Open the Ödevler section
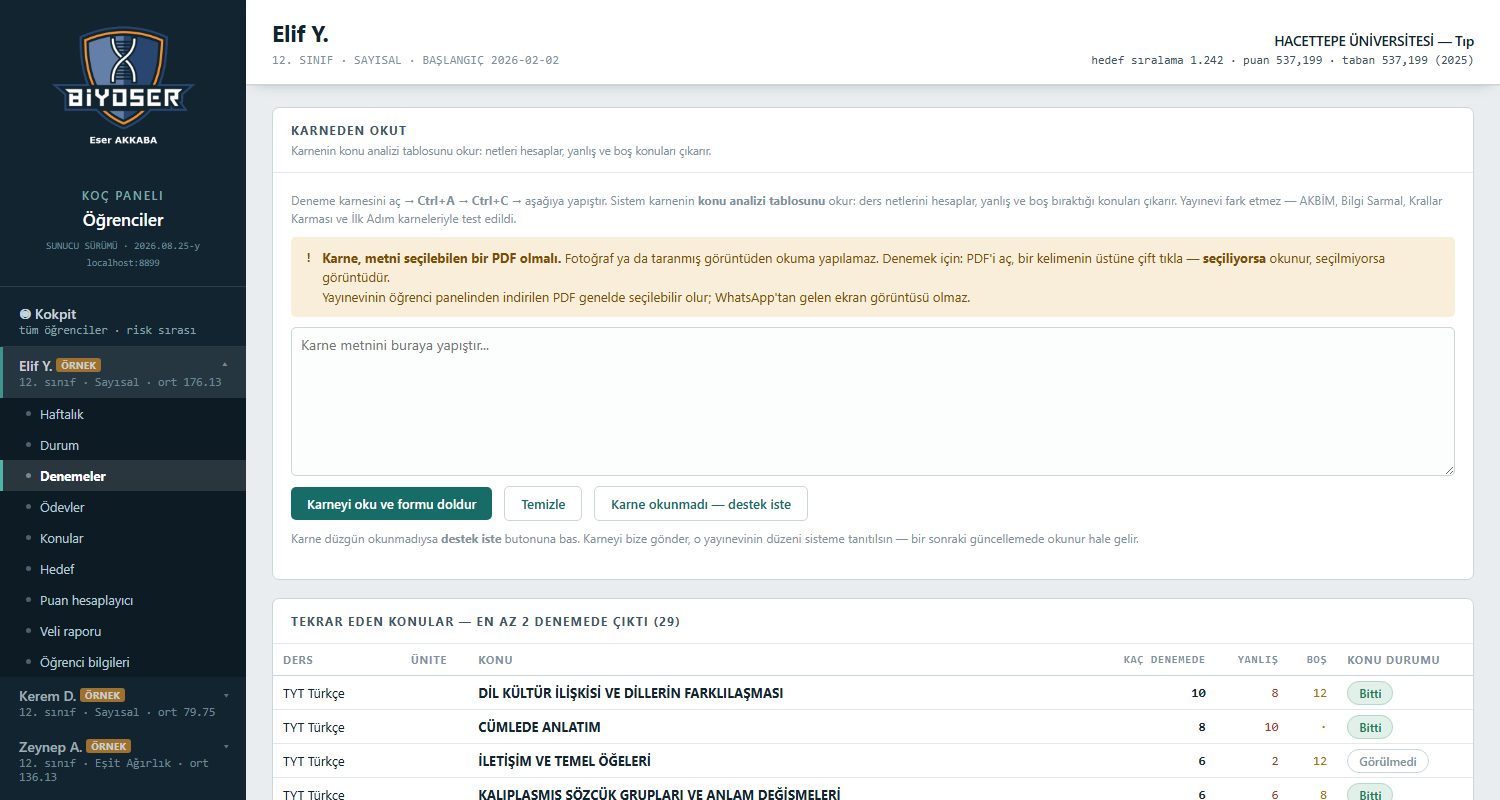 (123, 507)
